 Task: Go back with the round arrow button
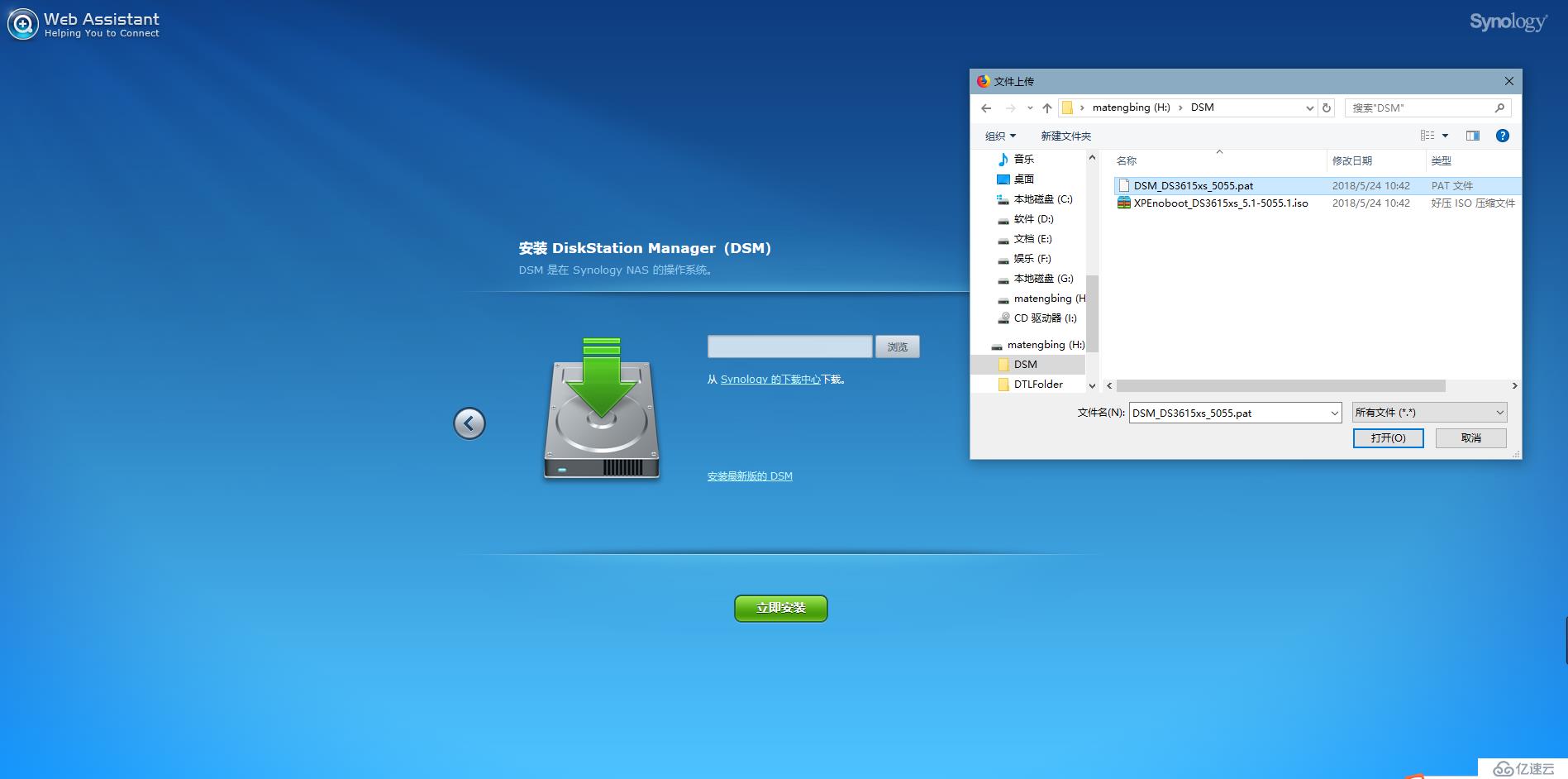coord(469,423)
